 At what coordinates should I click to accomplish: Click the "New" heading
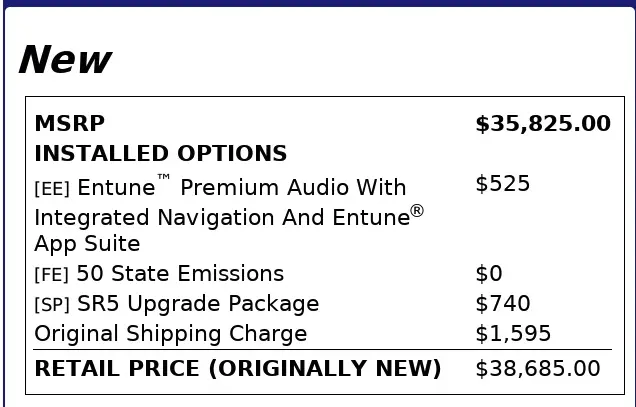(x=64, y=60)
